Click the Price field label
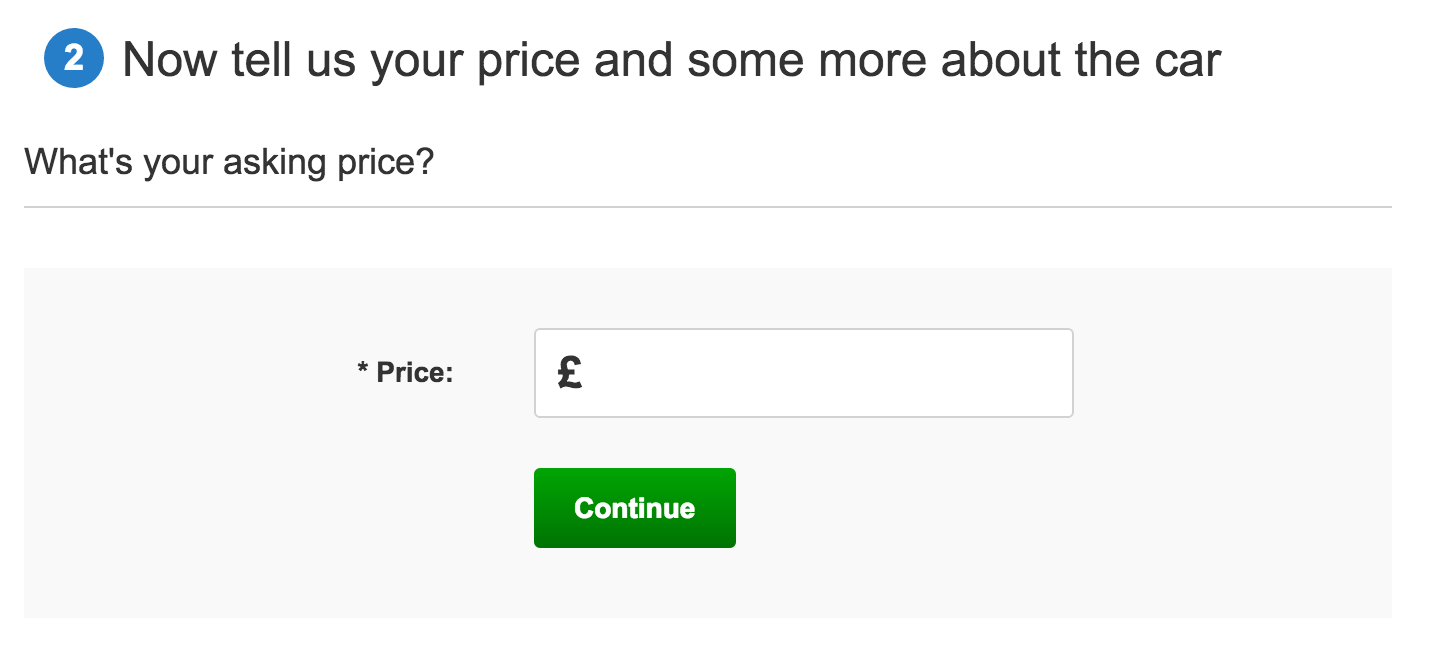 click(x=405, y=373)
